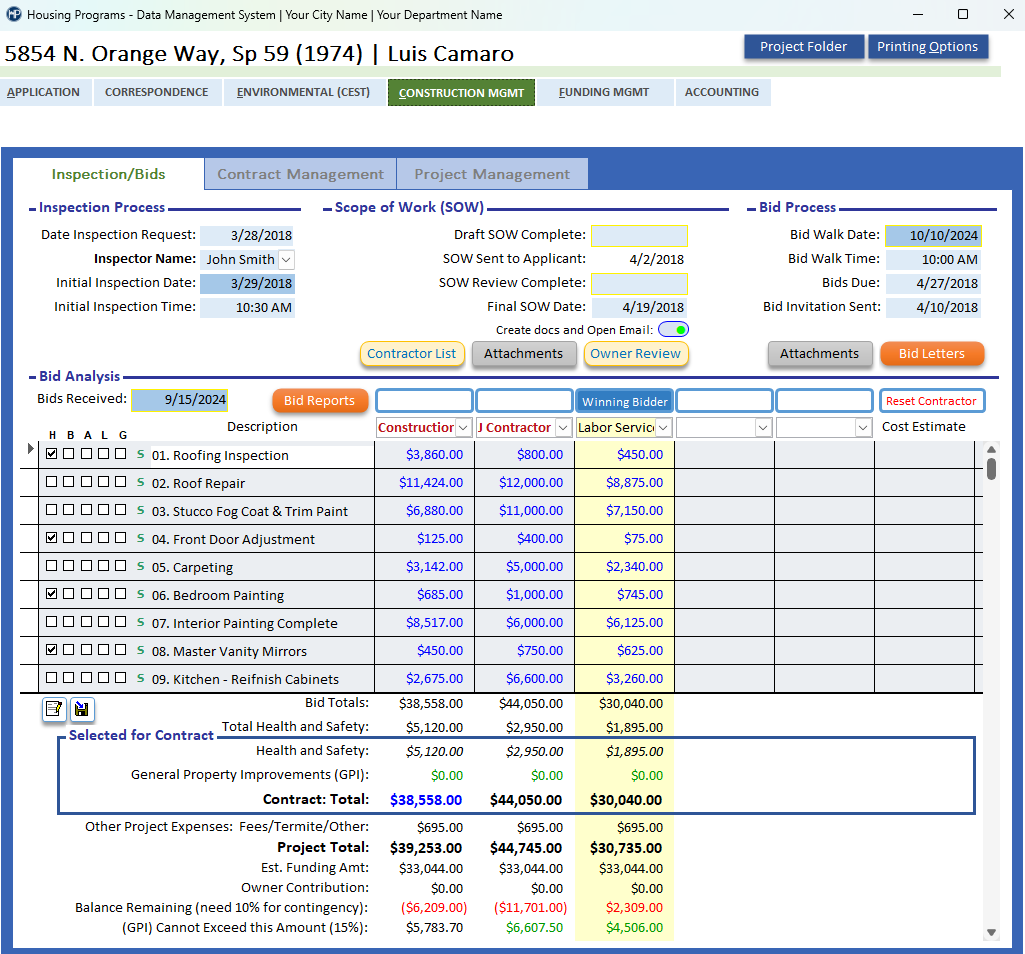The image size is (1025, 954).
Task: Click the Initial Inspection Date field
Action: (247, 284)
